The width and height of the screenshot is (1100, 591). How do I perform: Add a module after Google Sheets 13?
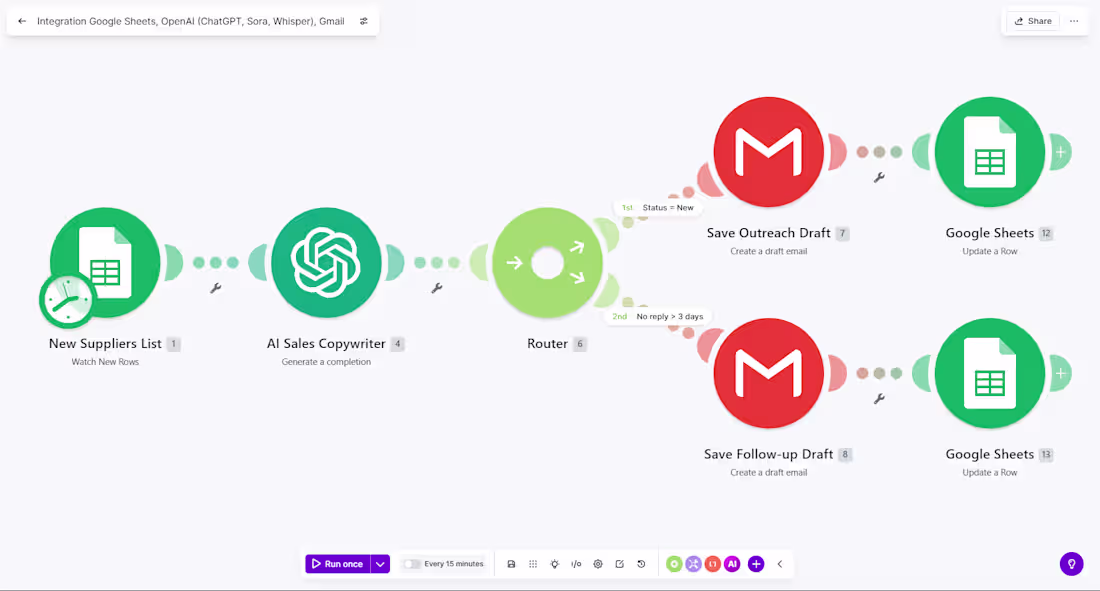pos(1061,373)
